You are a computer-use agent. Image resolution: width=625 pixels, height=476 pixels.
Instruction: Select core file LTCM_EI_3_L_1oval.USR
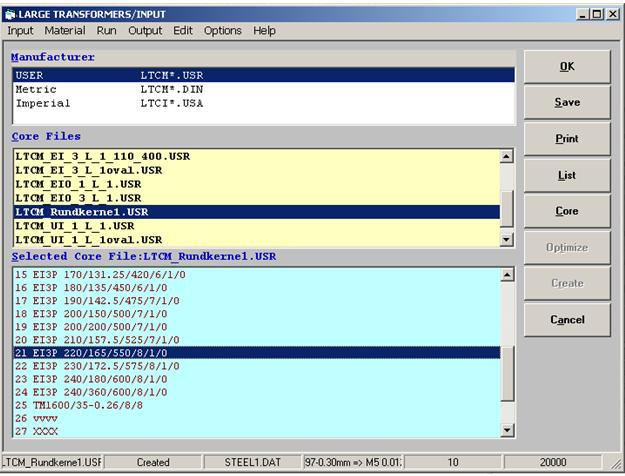257,170
